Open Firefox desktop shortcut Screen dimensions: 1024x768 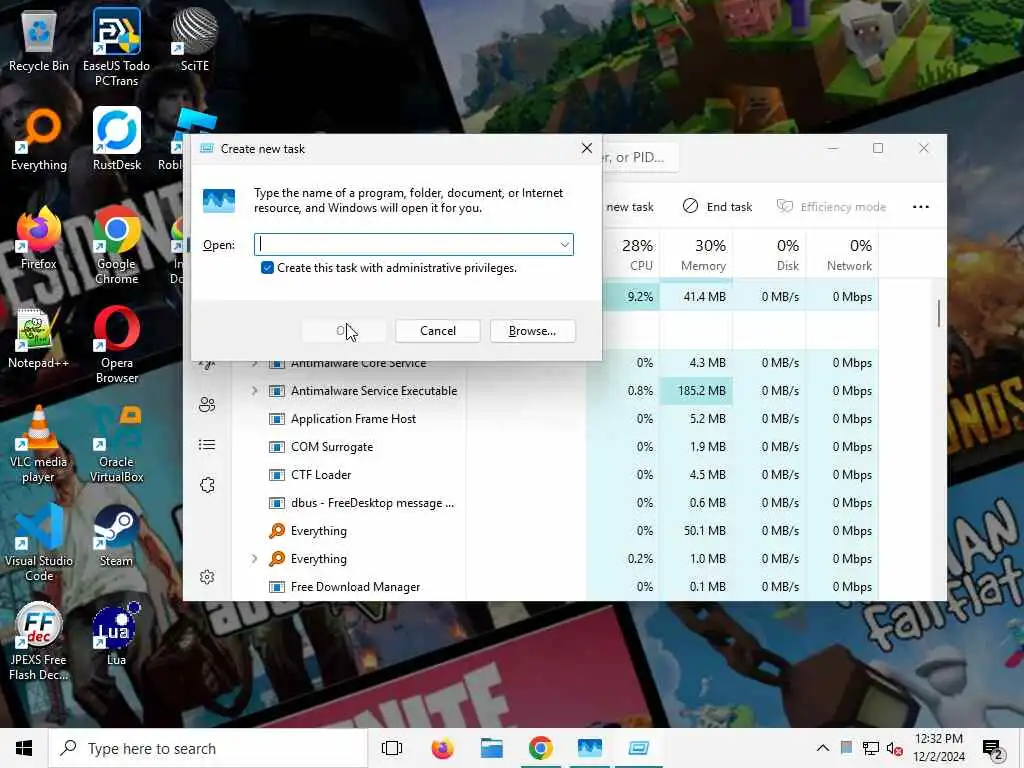(39, 239)
